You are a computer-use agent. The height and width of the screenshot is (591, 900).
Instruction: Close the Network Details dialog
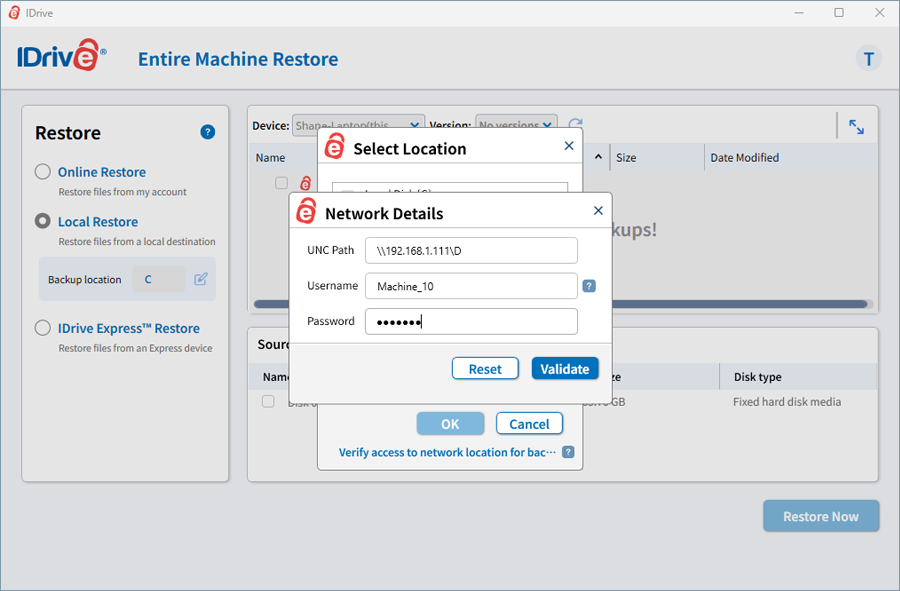(598, 211)
